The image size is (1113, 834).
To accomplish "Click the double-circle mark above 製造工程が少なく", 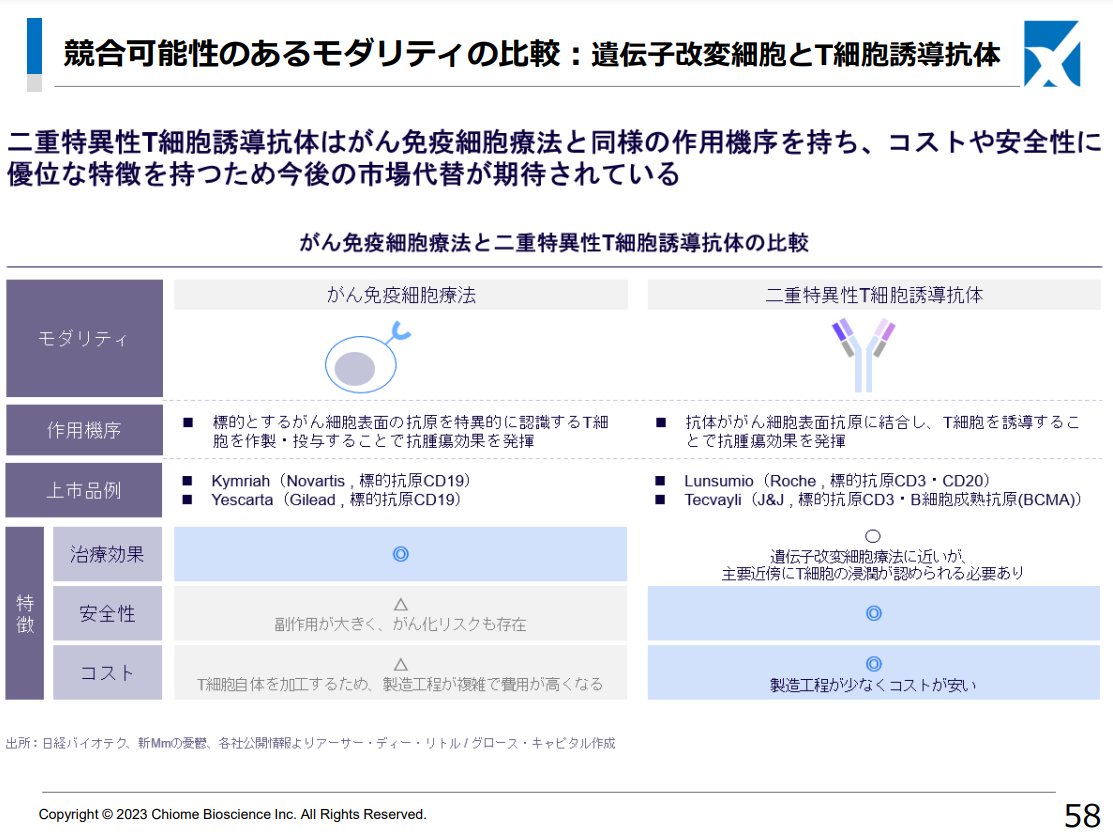I will click(x=874, y=664).
